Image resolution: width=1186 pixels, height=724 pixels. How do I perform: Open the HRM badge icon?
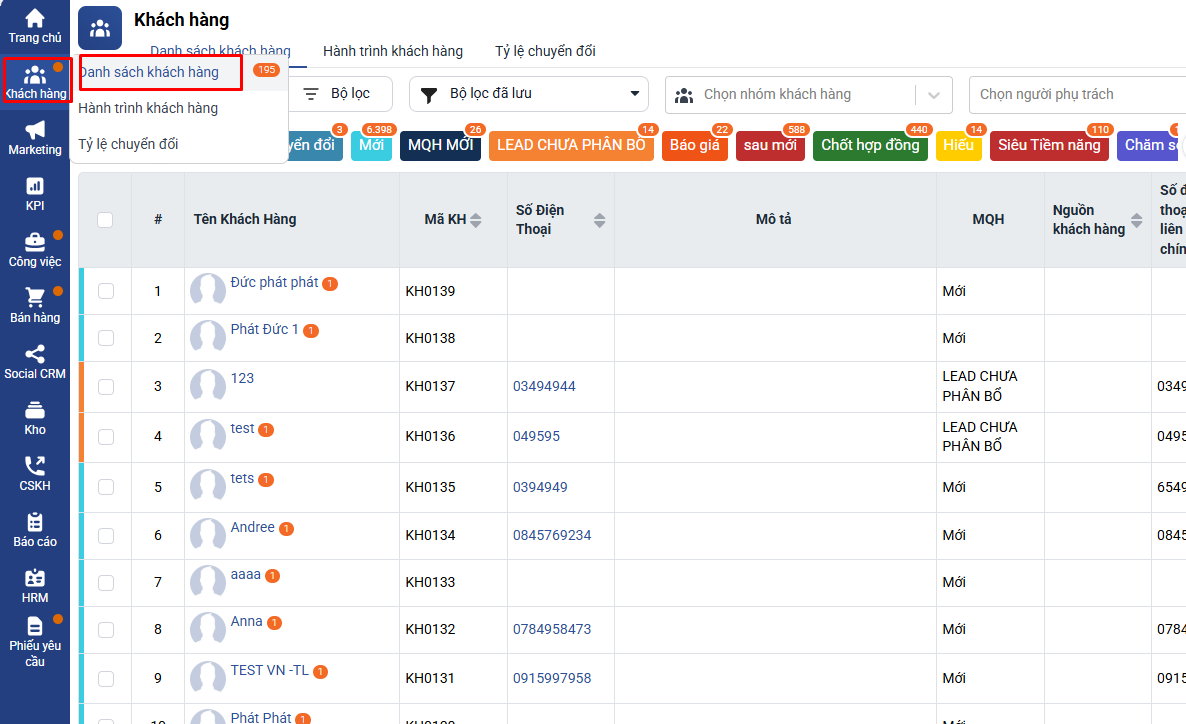point(35,578)
